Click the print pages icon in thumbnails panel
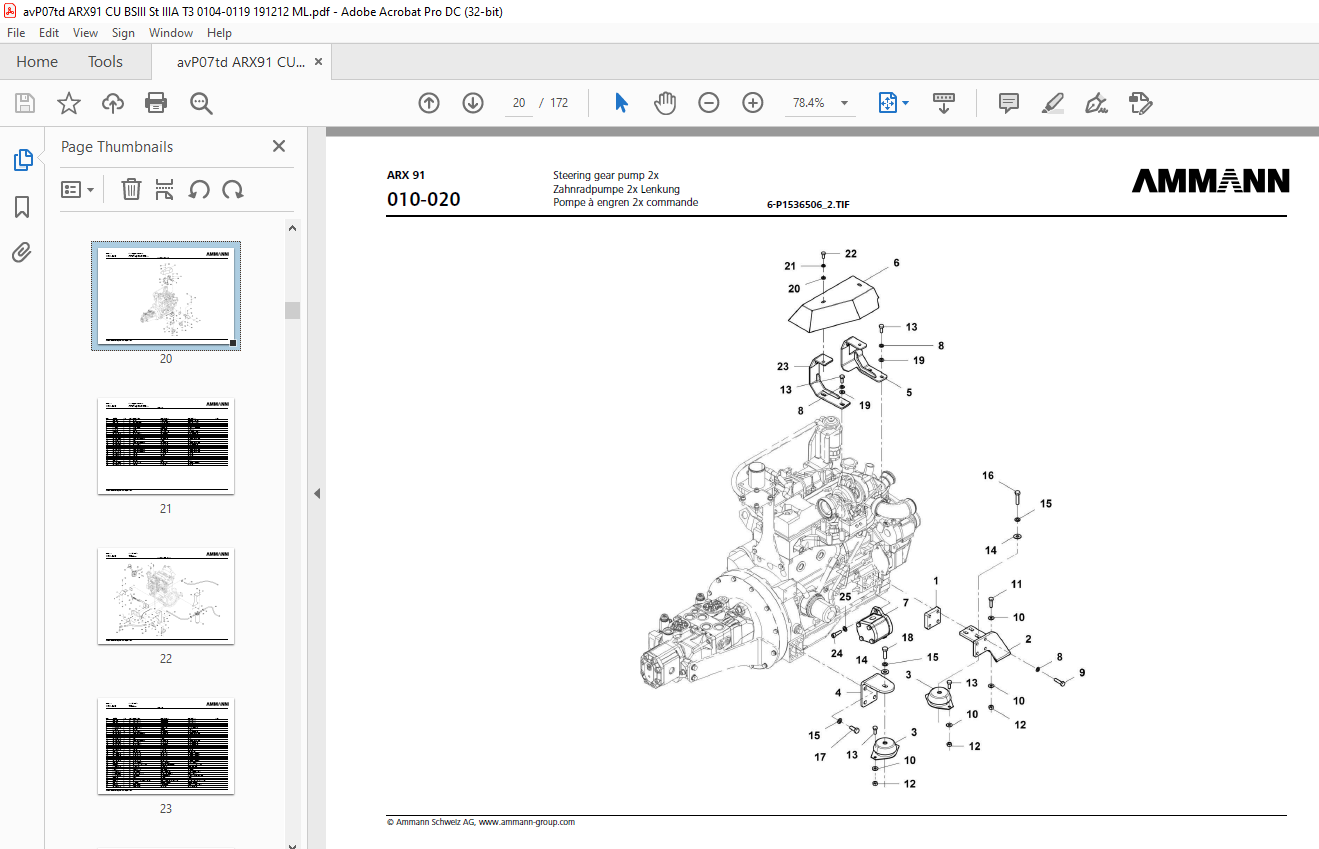The height and width of the screenshot is (849, 1319). (165, 189)
